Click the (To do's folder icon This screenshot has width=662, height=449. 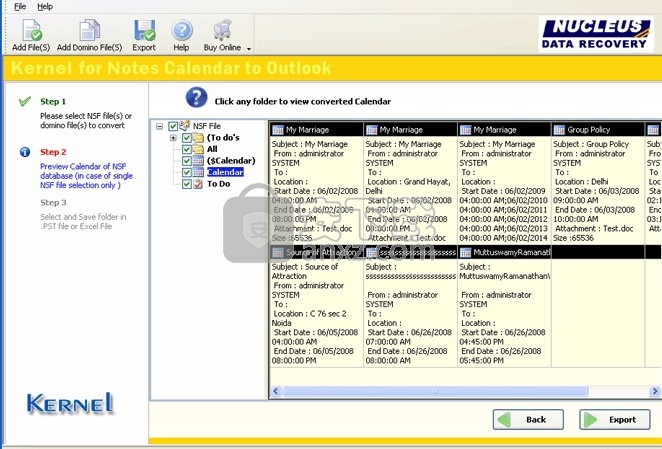(198, 137)
